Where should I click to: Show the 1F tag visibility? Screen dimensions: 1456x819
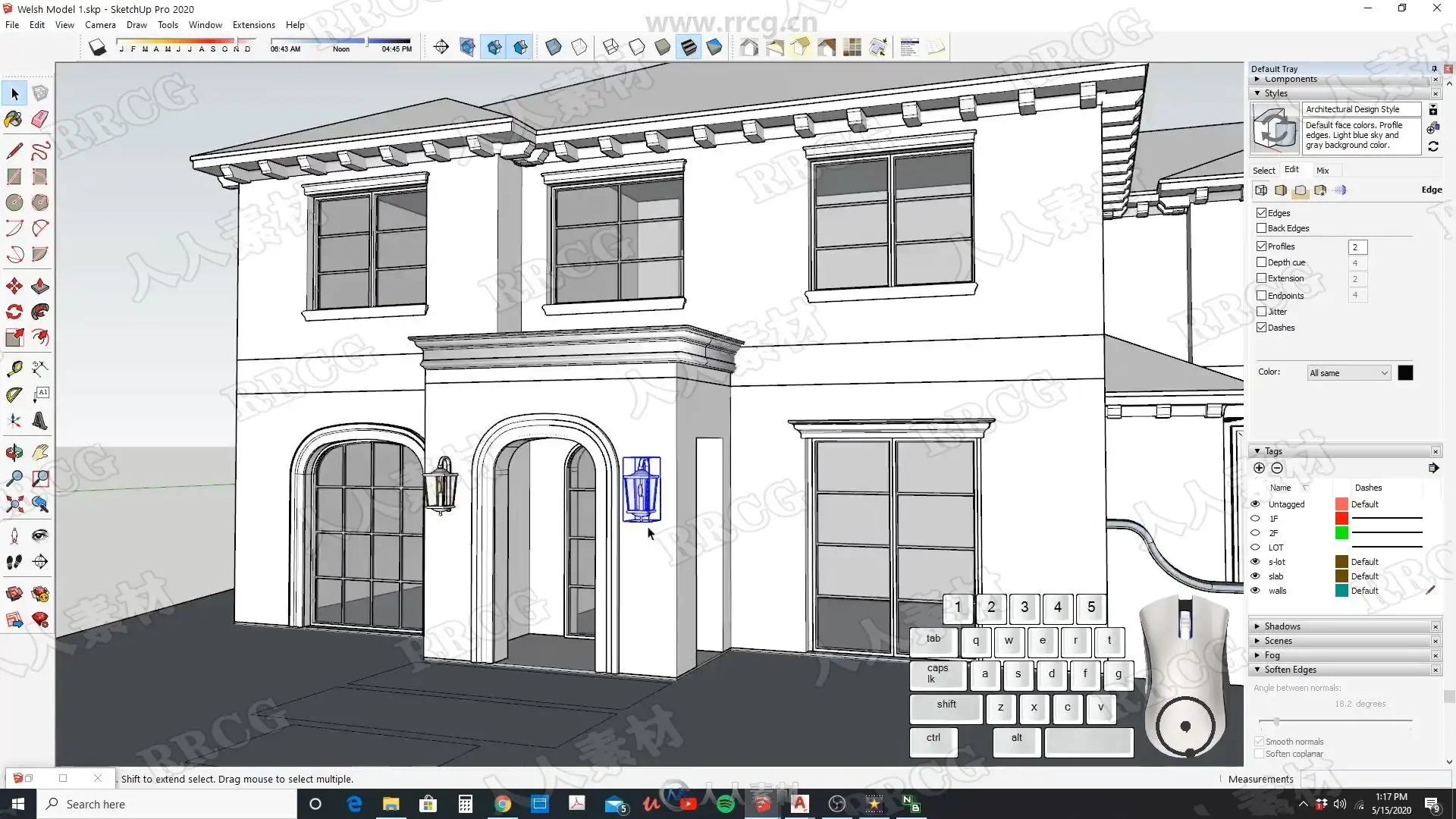pyautogui.click(x=1255, y=519)
